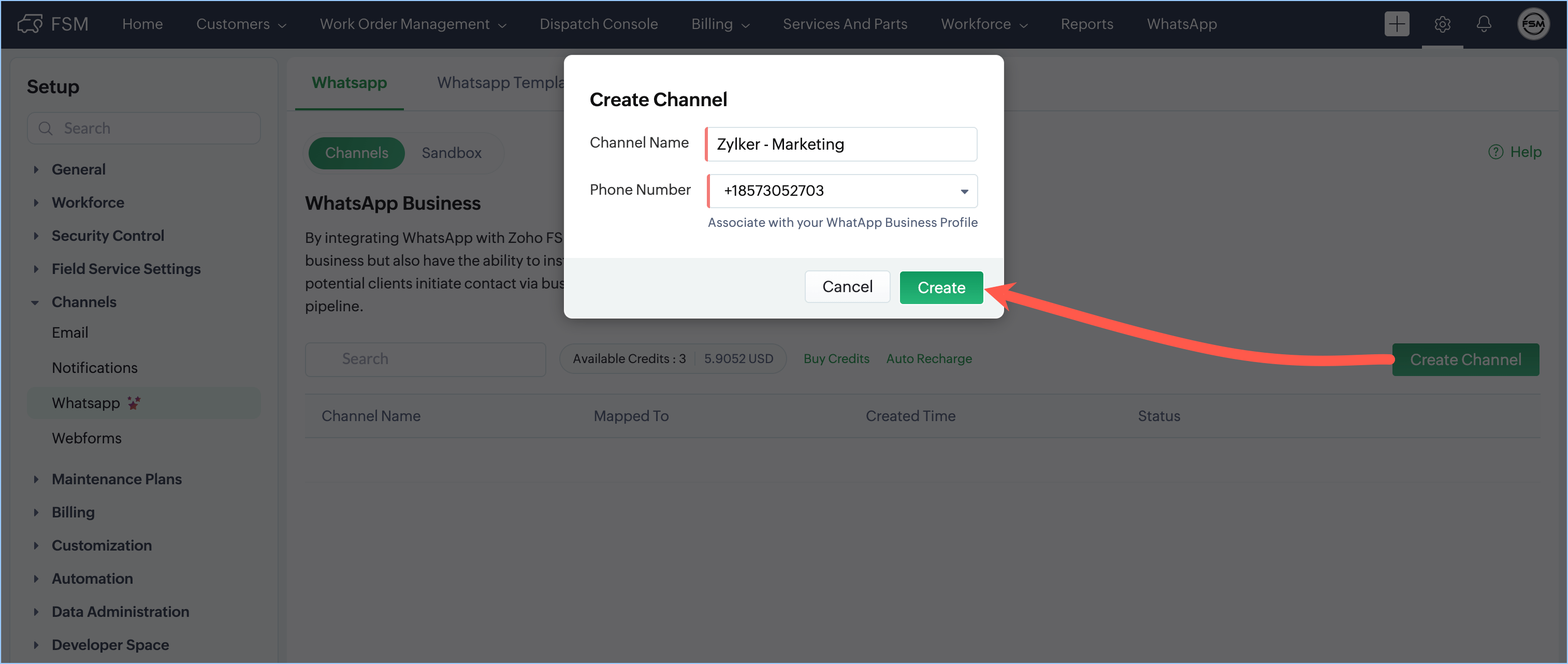This screenshot has height=664, width=1568.
Task: Switch to the Sandbox pill toggle
Action: (451, 153)
